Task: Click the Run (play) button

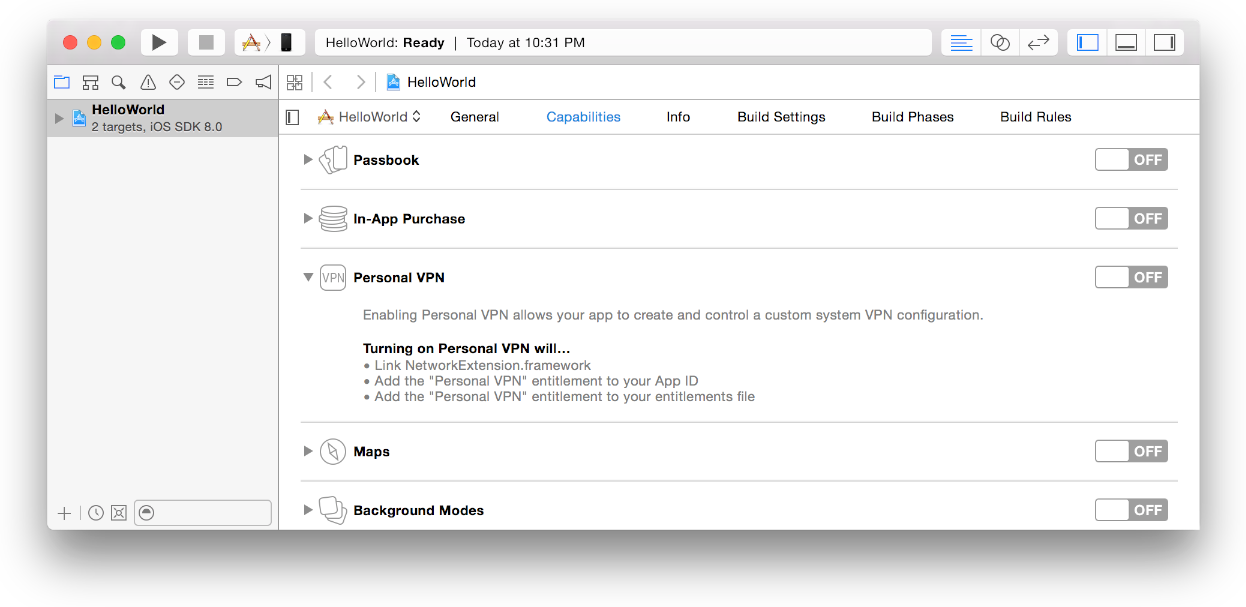Action: coord(159,42)
